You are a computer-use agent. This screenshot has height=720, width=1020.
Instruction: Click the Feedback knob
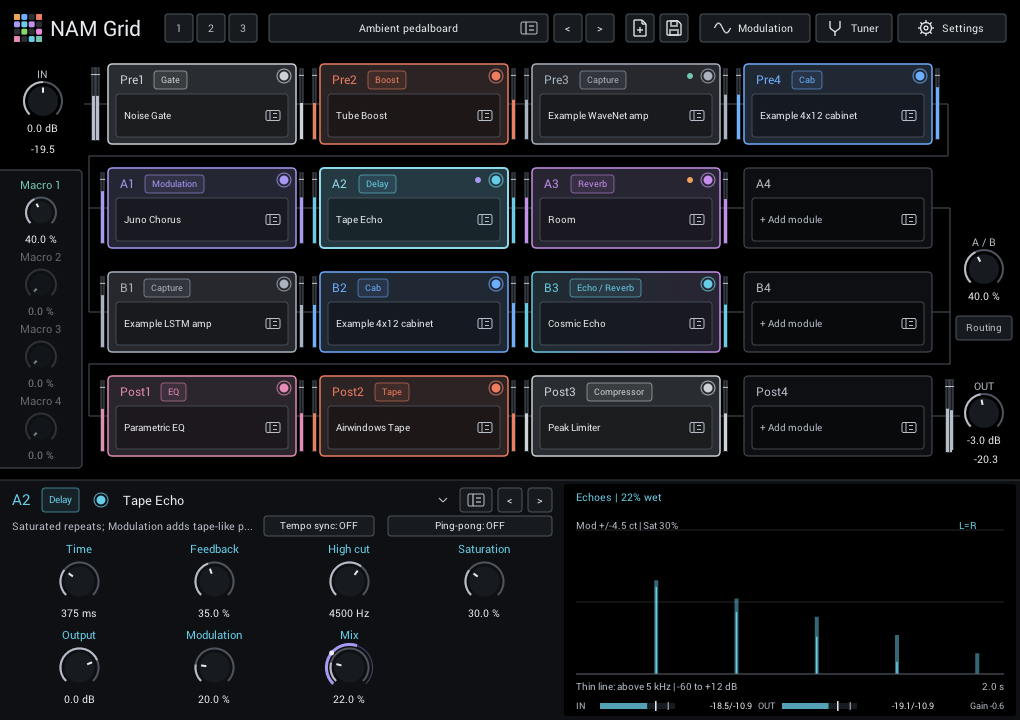point(214,581)
